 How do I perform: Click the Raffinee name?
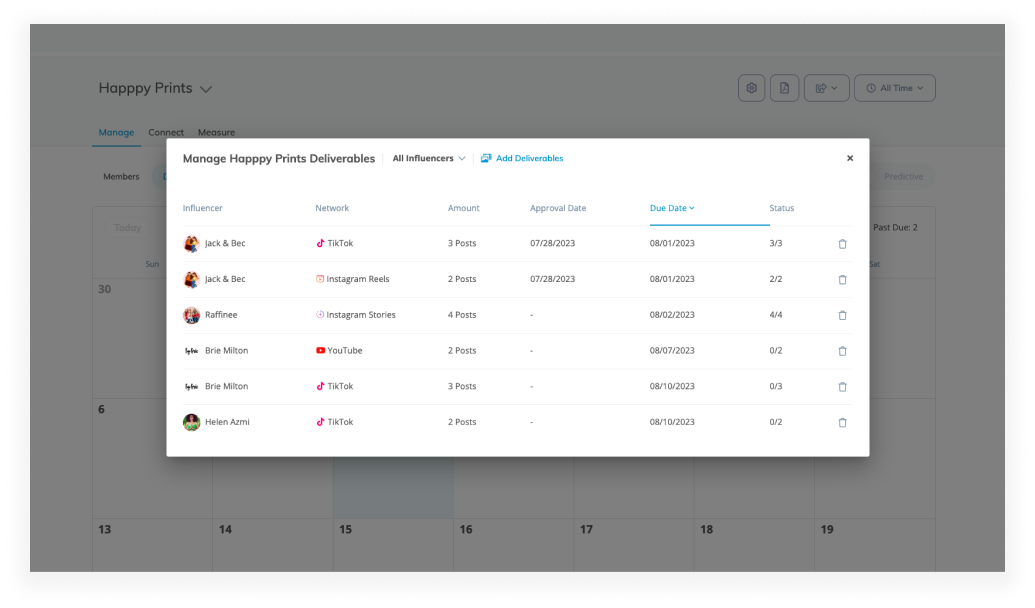click(221, 315)
